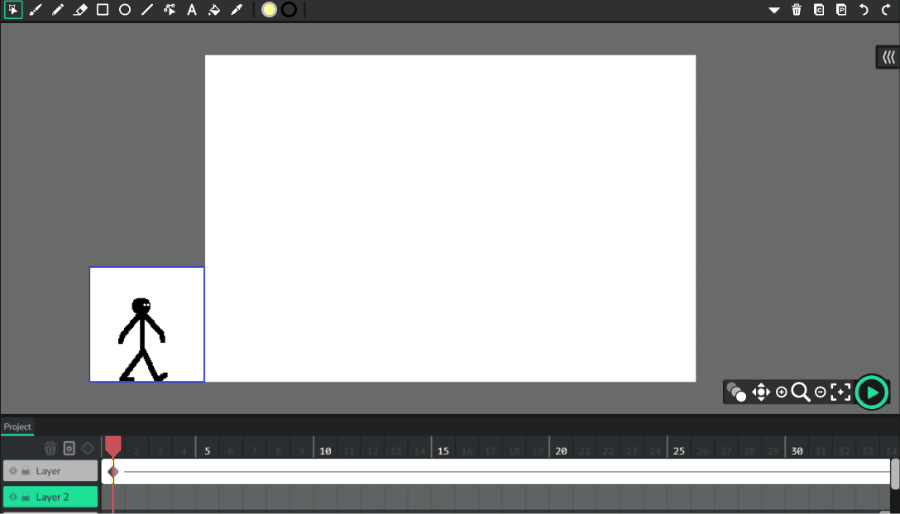
Task: Click the Copy icon in top toolbar
Action: click(x=818, y=10)
